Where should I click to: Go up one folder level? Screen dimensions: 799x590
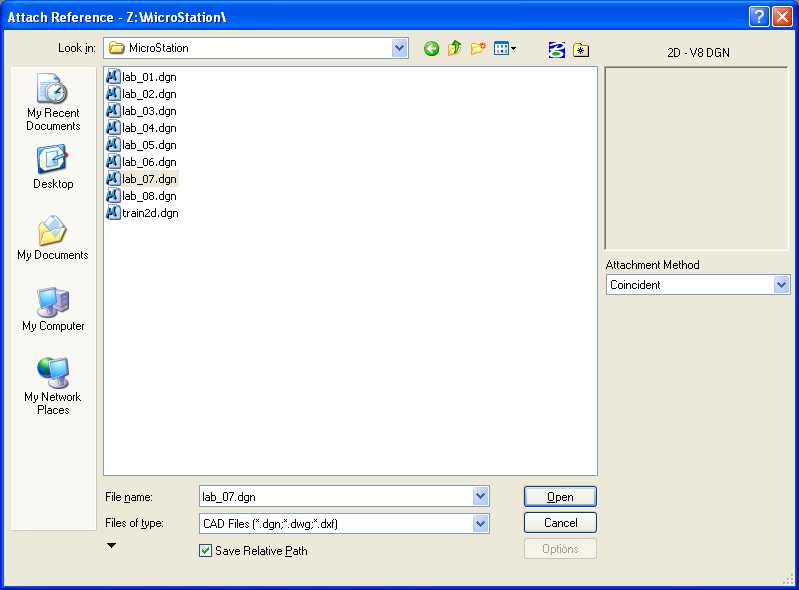pyautogui.click(x=455, y=48)
